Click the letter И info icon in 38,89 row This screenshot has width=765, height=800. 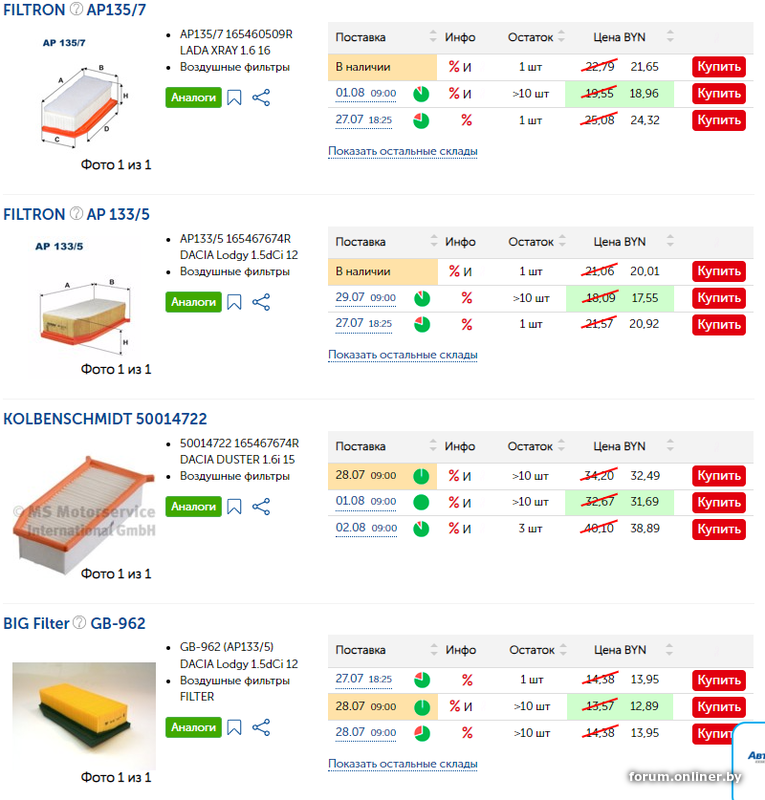[467, 528]
